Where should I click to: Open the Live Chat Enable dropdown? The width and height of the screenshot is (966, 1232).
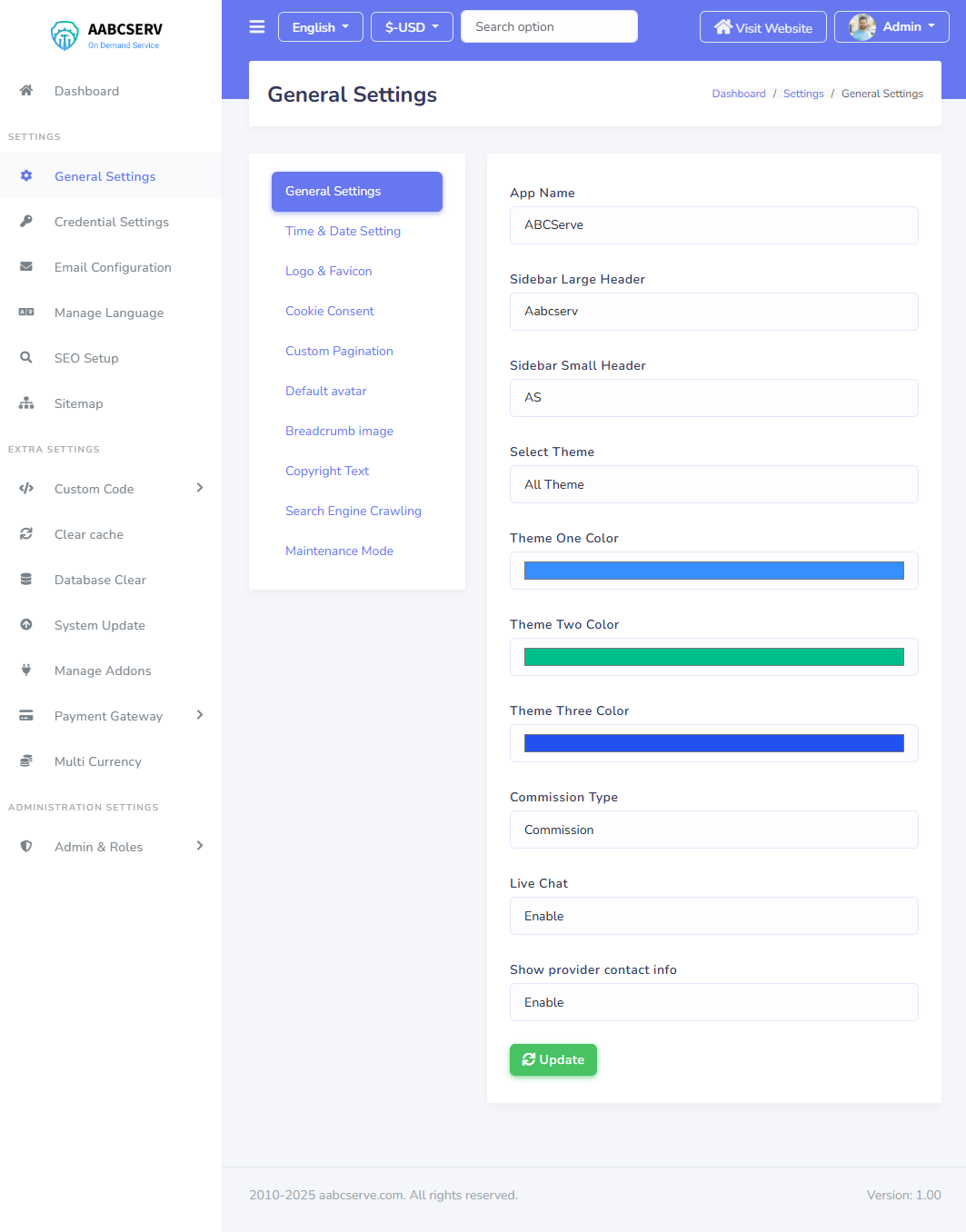714,916
